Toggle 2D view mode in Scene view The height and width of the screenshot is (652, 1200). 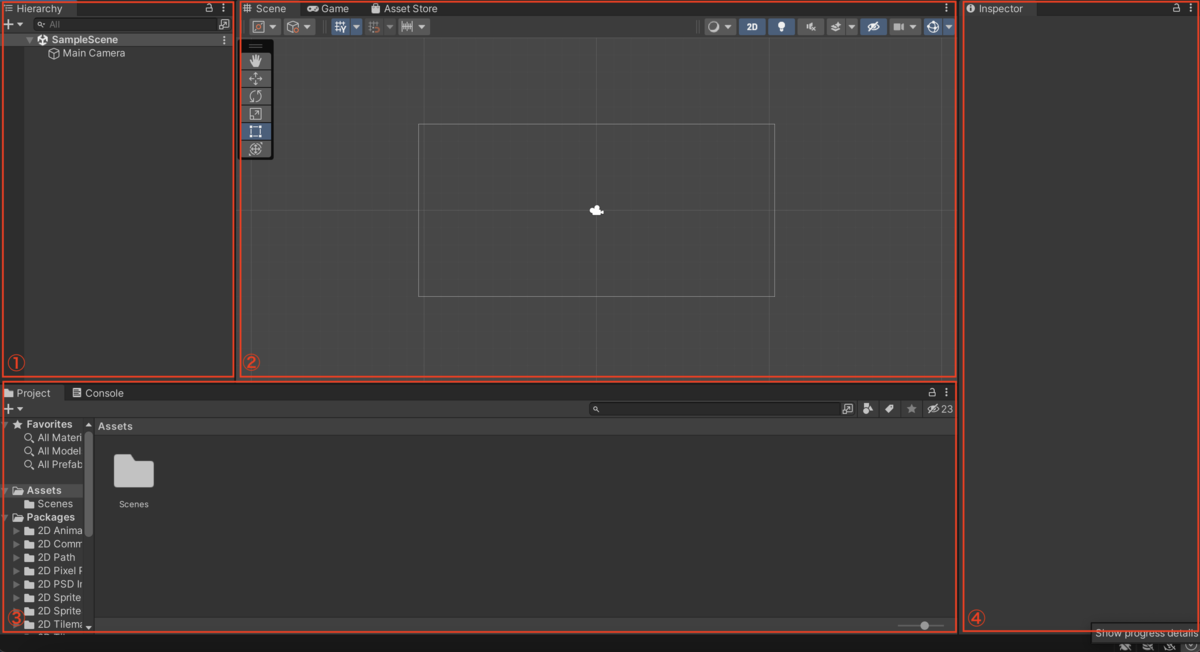coord(751,26)
